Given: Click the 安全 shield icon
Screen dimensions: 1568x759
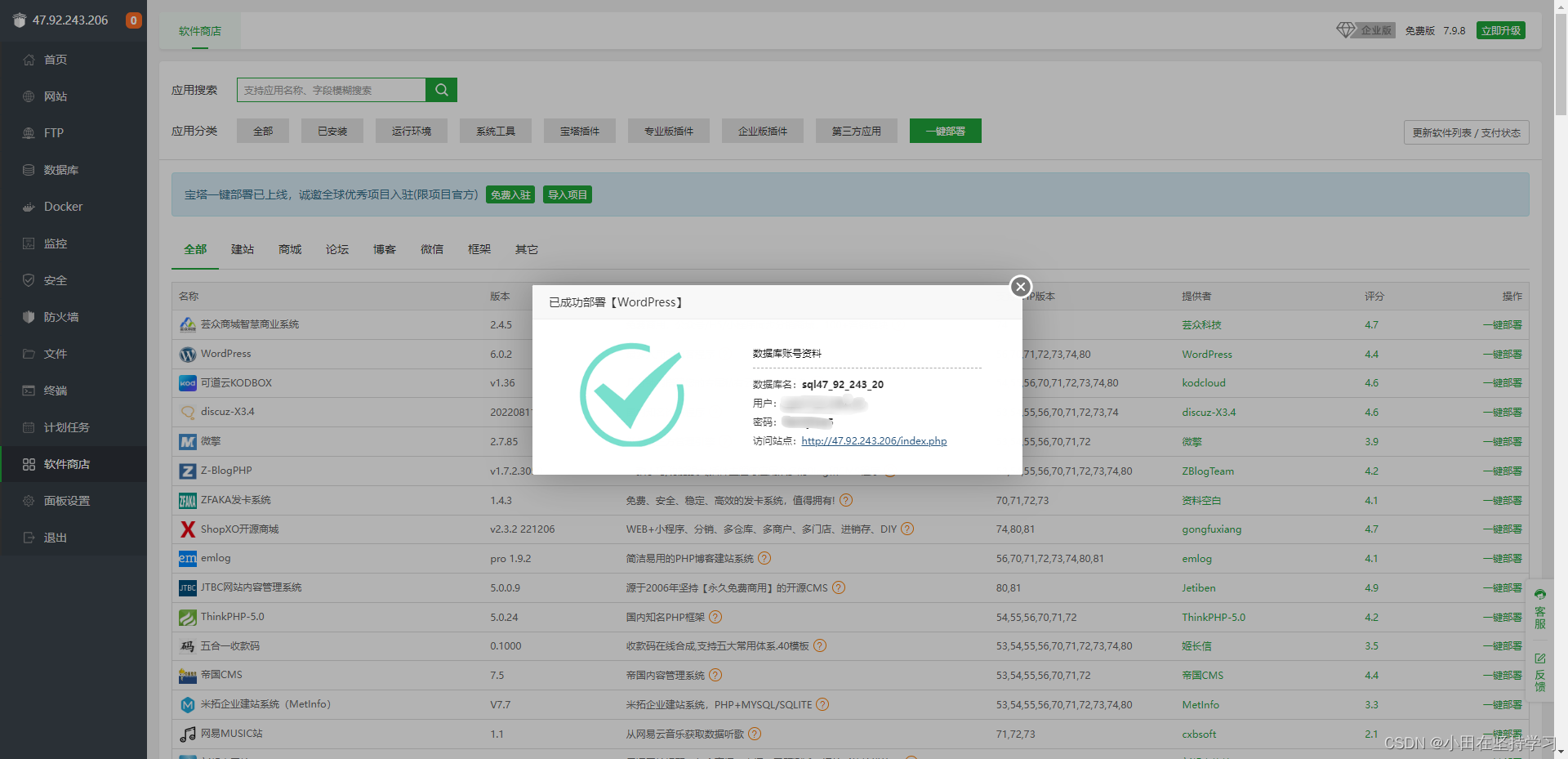Looking at the screenshot, I should pos(29,280).
